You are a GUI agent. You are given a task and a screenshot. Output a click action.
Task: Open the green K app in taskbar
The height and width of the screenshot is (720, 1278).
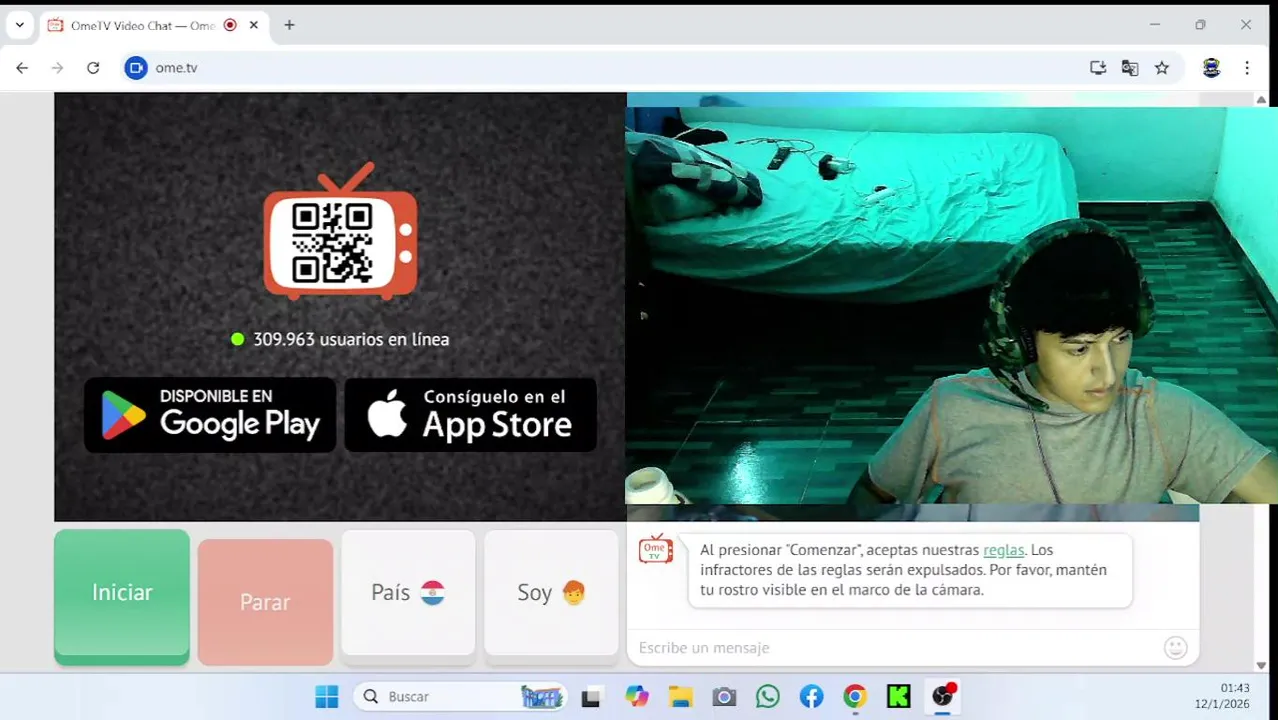[899, 697]
